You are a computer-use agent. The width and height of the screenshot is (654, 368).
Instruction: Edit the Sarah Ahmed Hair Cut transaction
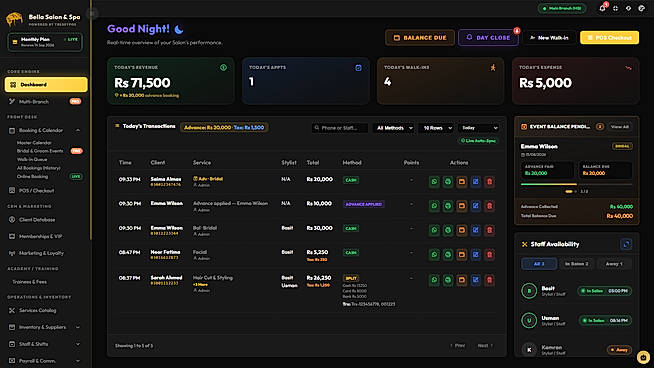click(x=475, y=280)
